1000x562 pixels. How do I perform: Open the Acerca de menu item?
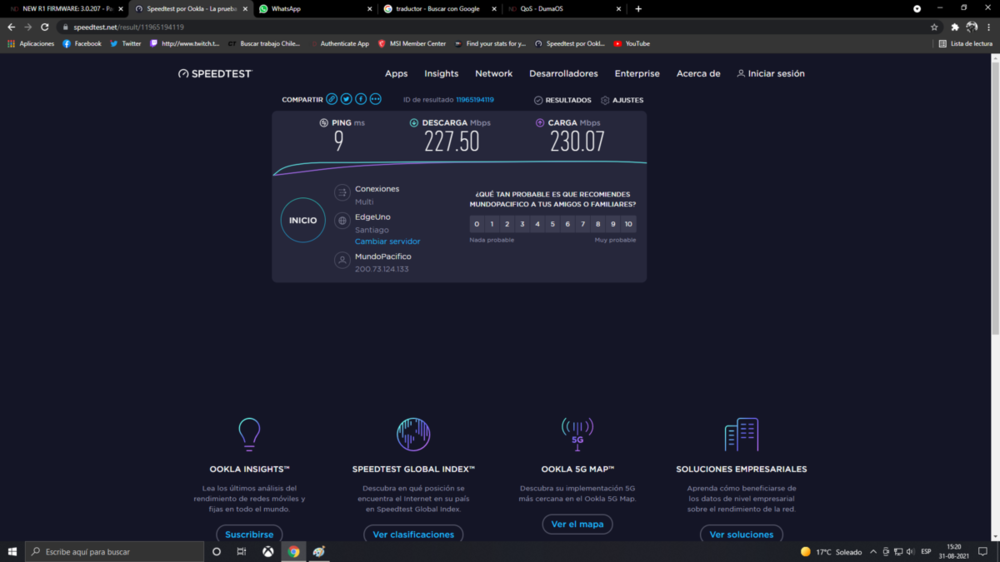click(698, 74)
